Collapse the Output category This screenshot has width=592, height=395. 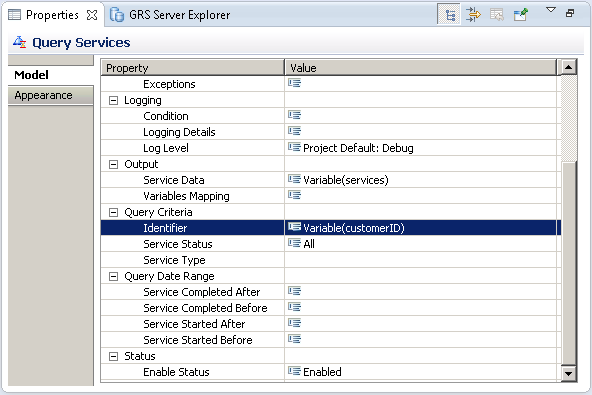[113, 164]
